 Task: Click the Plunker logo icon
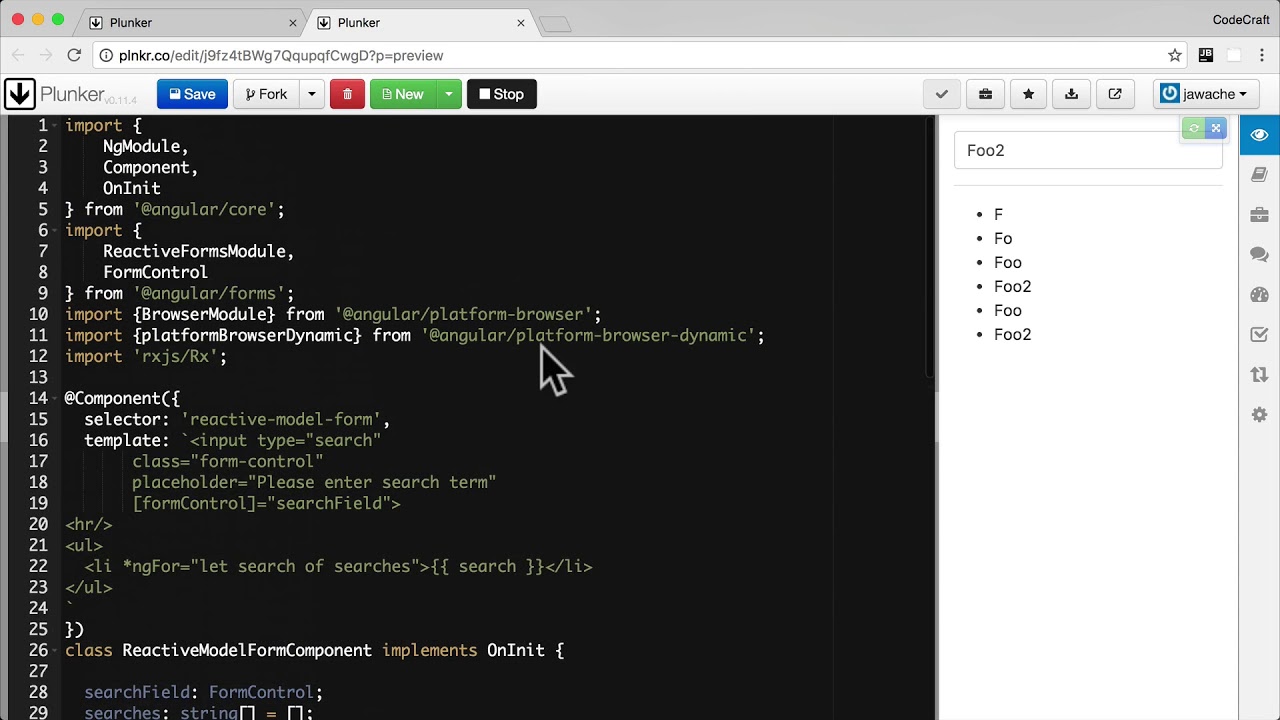19,94
